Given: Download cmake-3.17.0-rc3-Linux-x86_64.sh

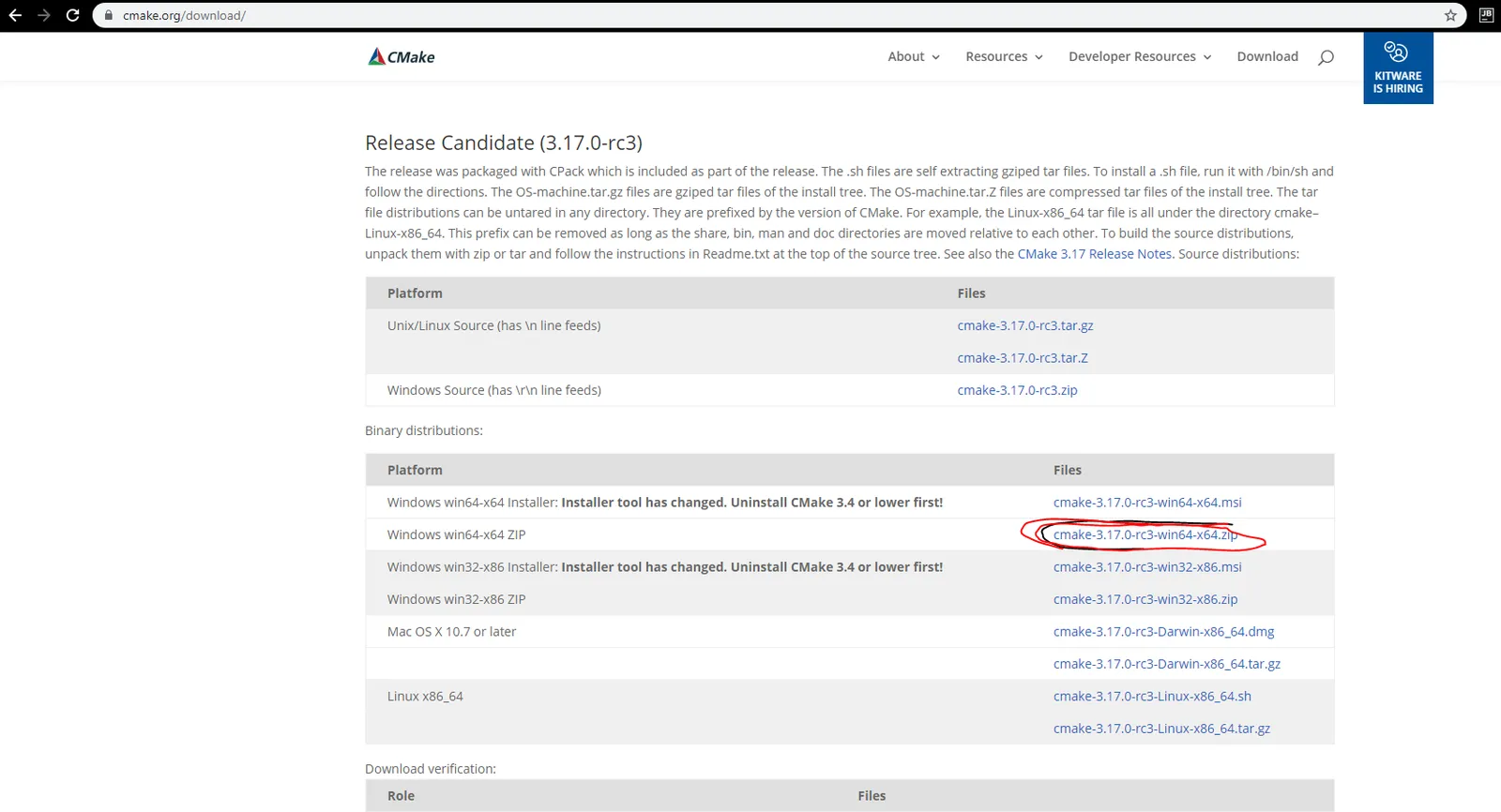Looking at the screenshot, I should pos(1152,697).
